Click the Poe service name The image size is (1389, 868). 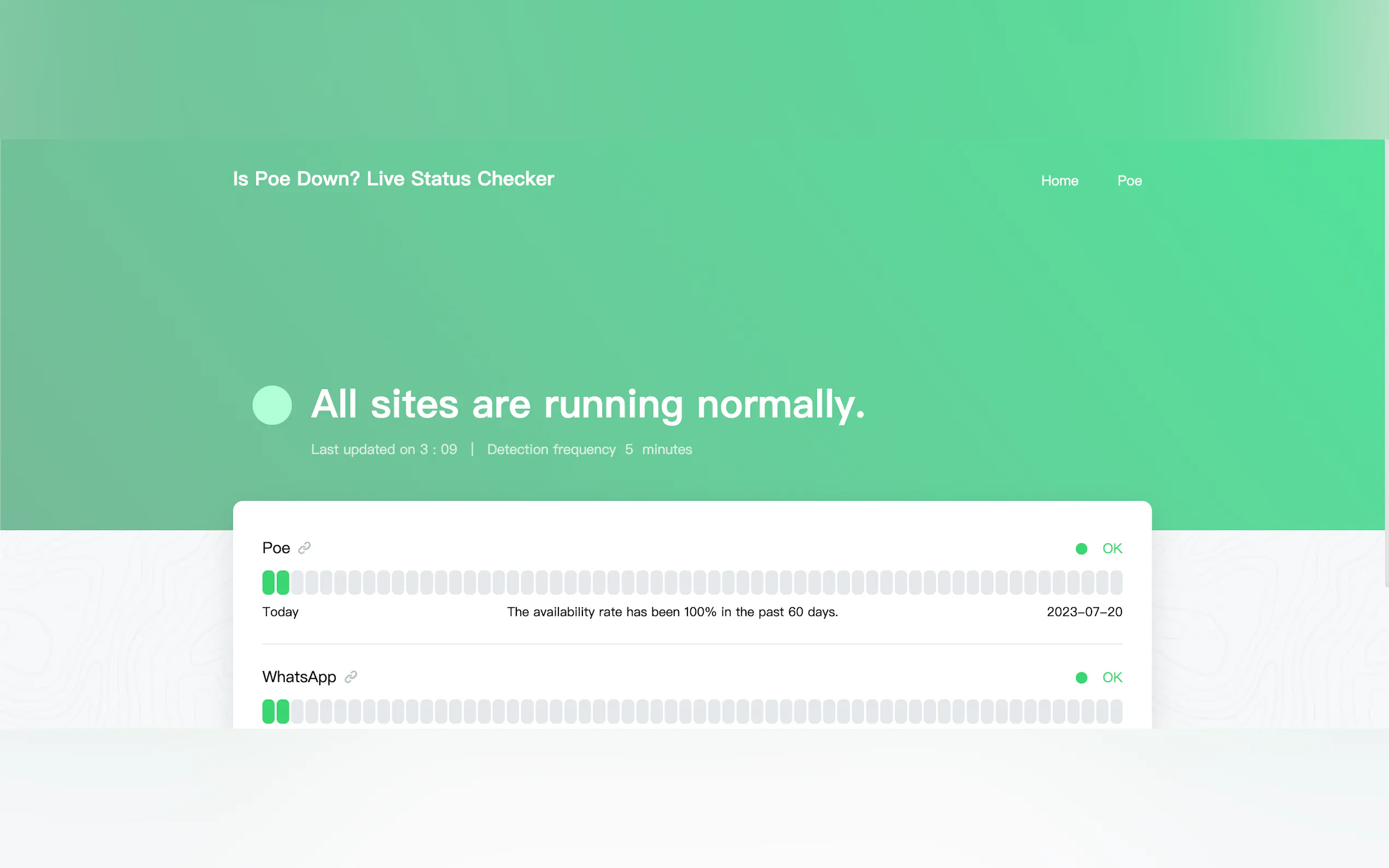276,548
